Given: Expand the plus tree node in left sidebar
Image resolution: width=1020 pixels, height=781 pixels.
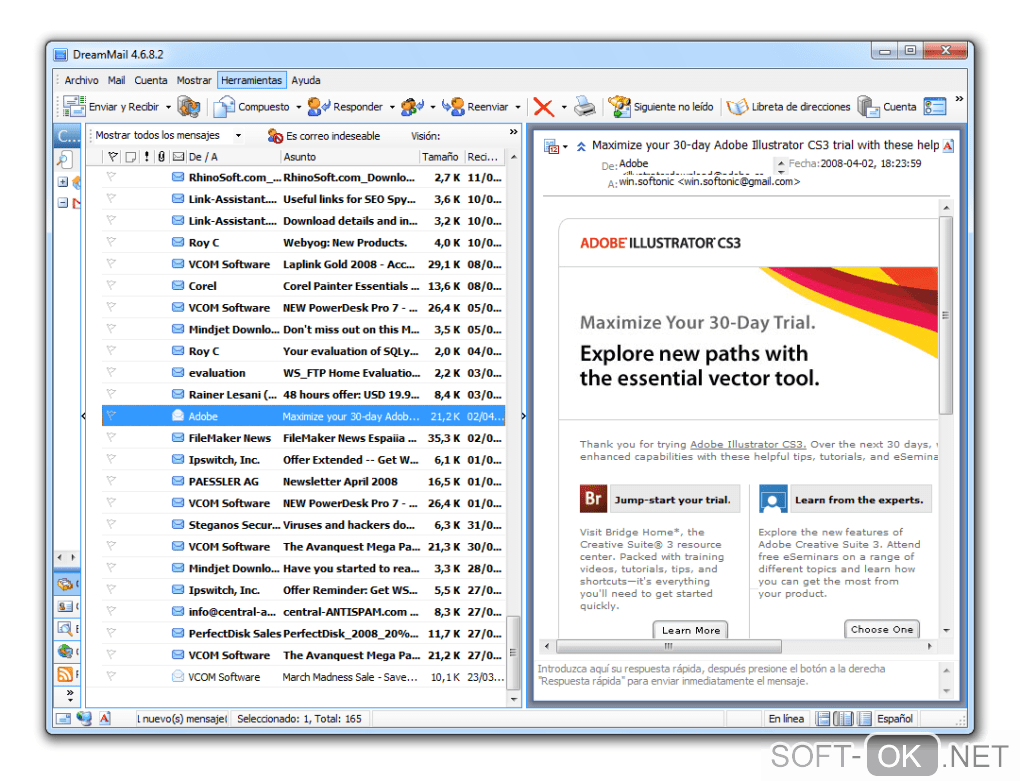Looking at the screenshot, I should (62, 182).
